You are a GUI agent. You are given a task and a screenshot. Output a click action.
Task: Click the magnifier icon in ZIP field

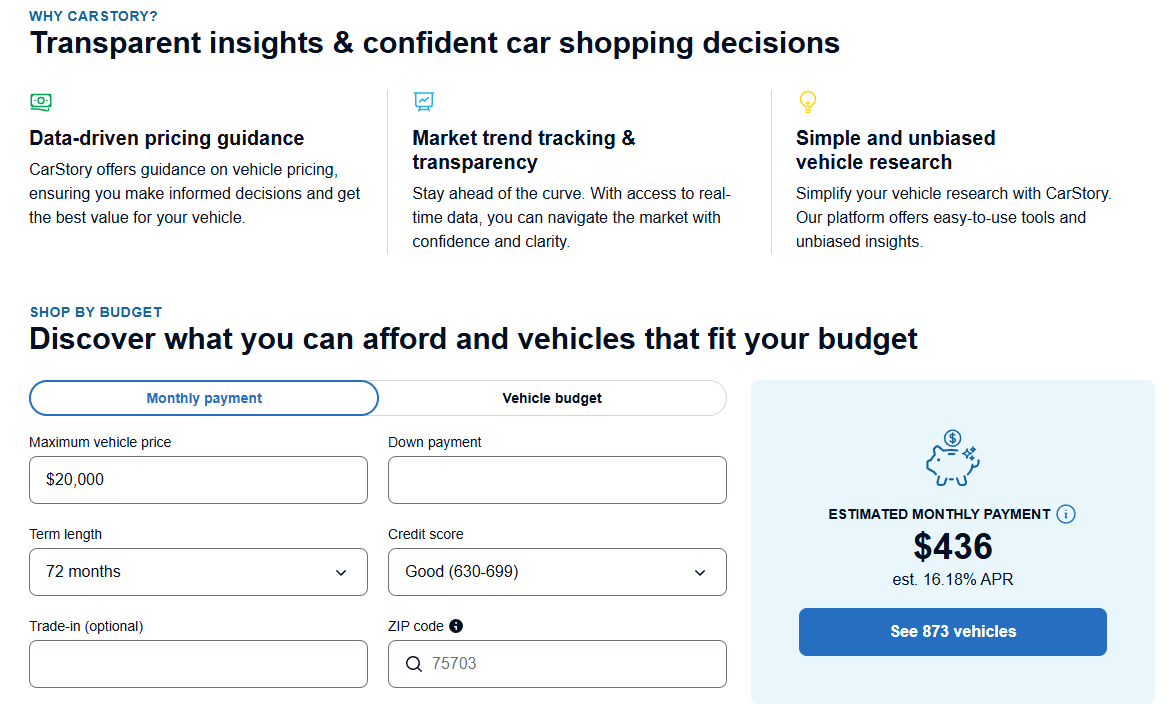coord(414,664)
